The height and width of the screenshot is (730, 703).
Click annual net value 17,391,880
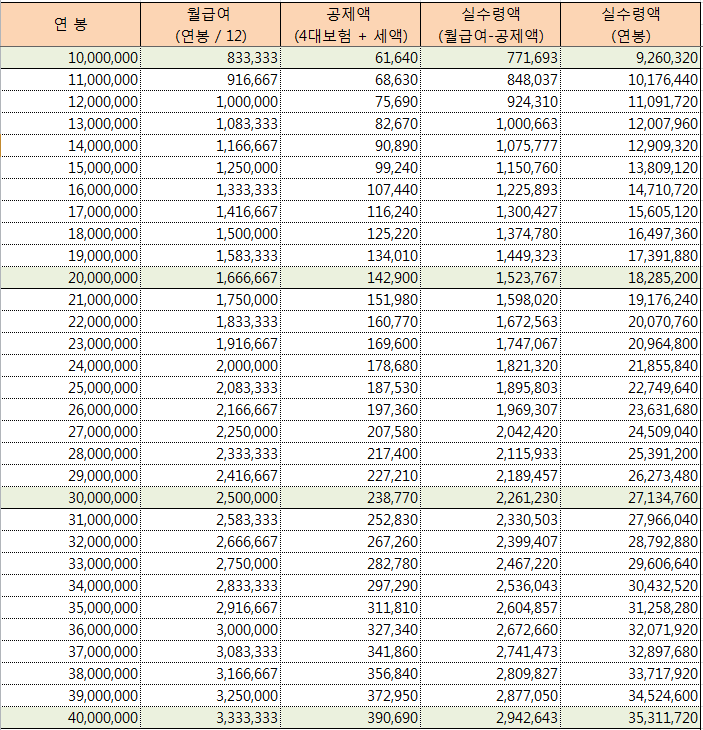(x=631, y=256)
